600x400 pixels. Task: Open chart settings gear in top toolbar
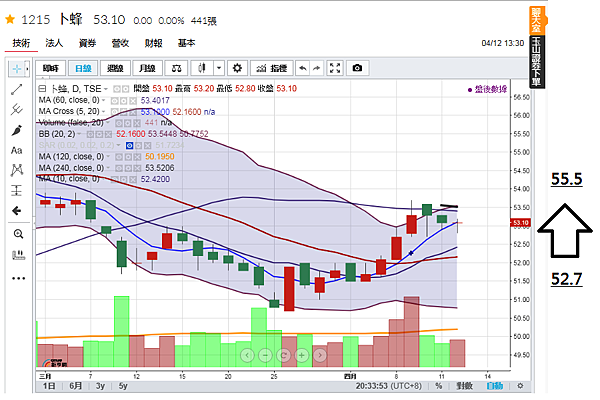click(x=237, y=69)
